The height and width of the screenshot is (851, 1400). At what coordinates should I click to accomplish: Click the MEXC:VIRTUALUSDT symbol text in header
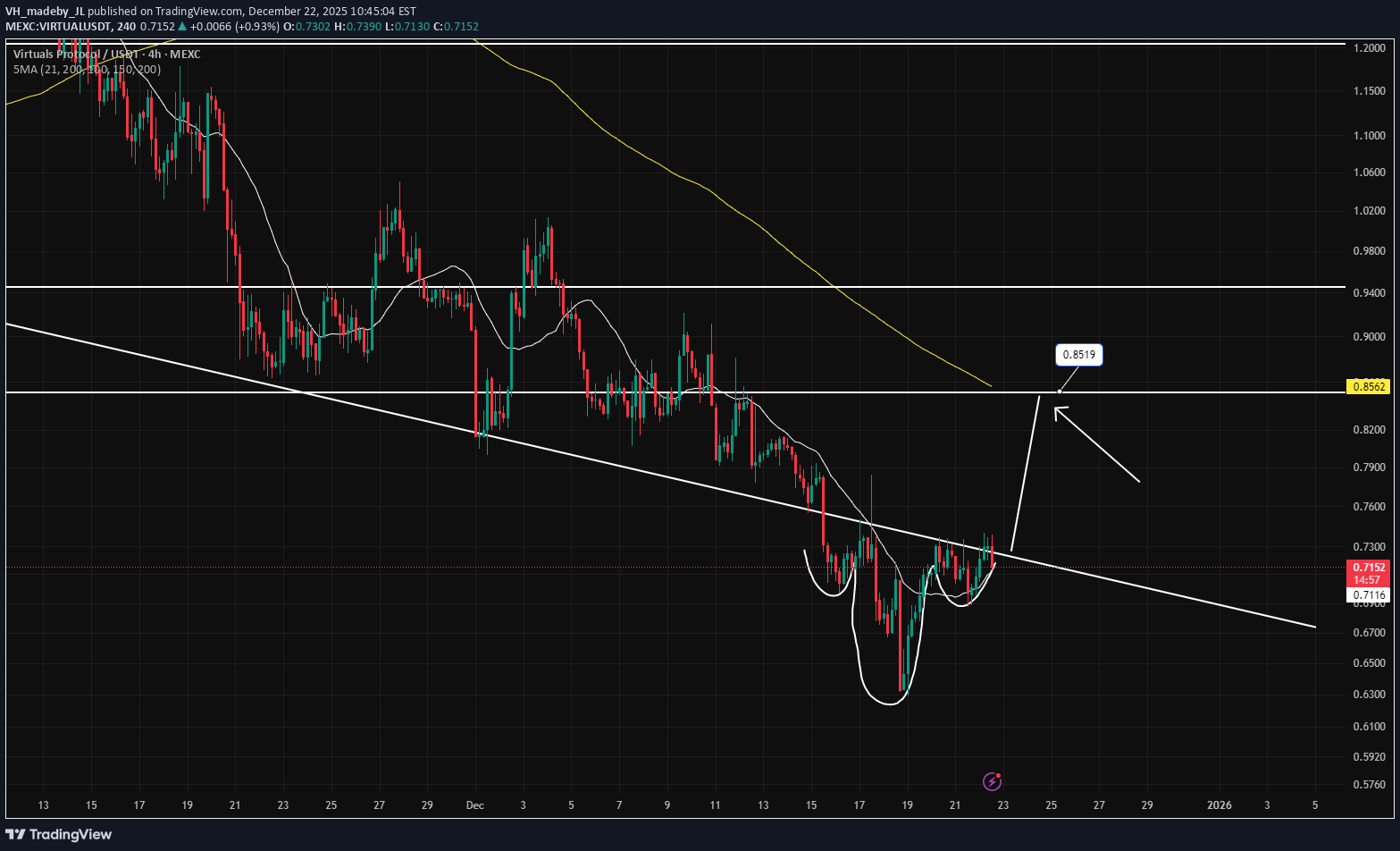click(58, 27)
